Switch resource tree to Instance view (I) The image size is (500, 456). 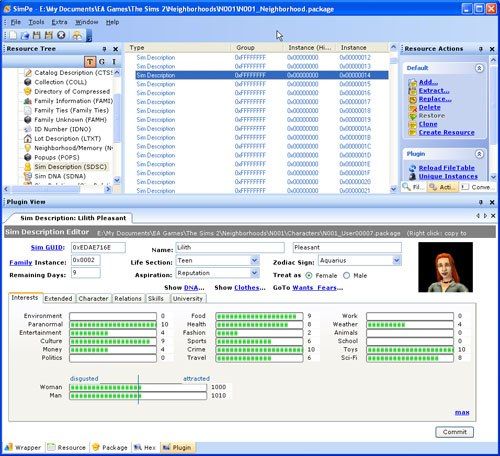click(x=114, y=62)
